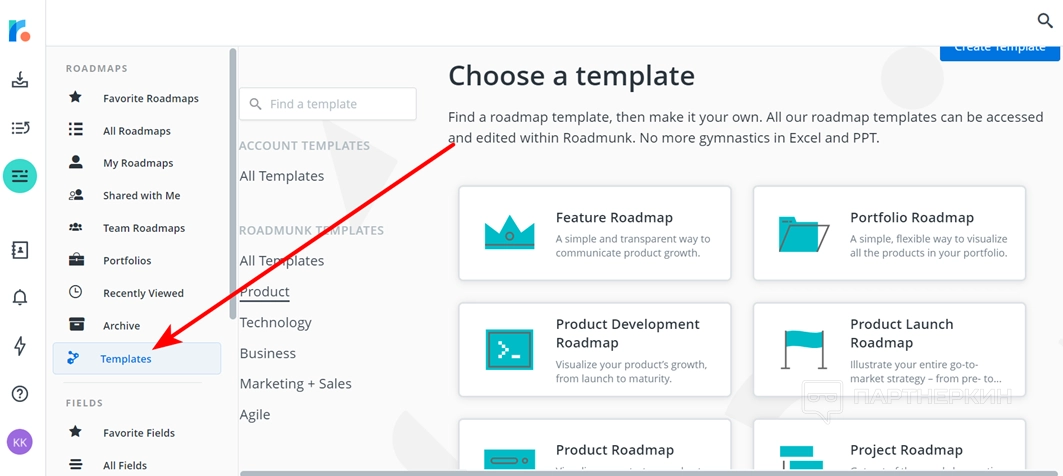Image resolution: width=1063 pixels, height=476 pixels.
Task: Click the lightning bolt icon in left rail
Action: 20,346
